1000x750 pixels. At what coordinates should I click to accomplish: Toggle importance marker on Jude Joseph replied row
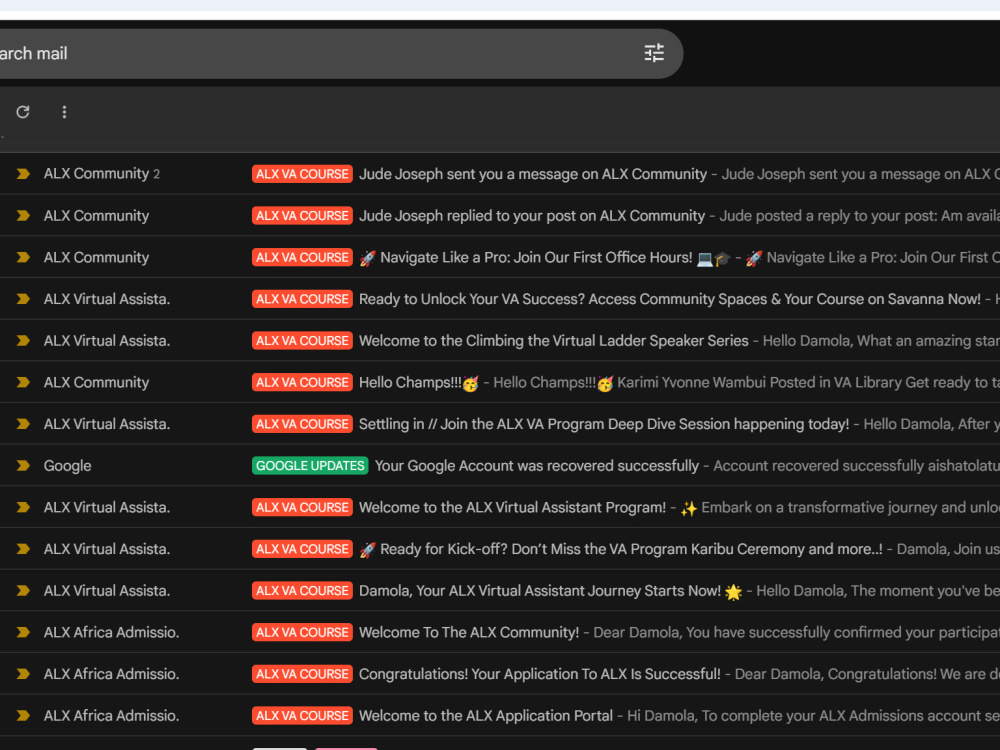pos(24,216)
